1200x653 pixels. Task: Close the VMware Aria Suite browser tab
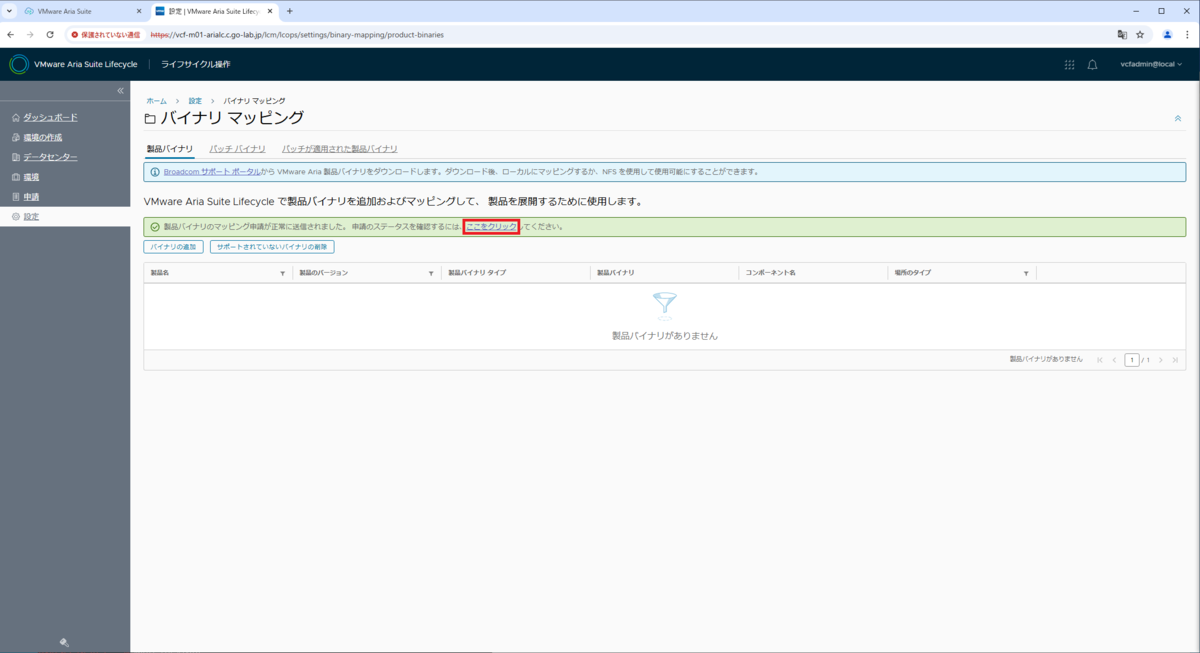point(139,11)
